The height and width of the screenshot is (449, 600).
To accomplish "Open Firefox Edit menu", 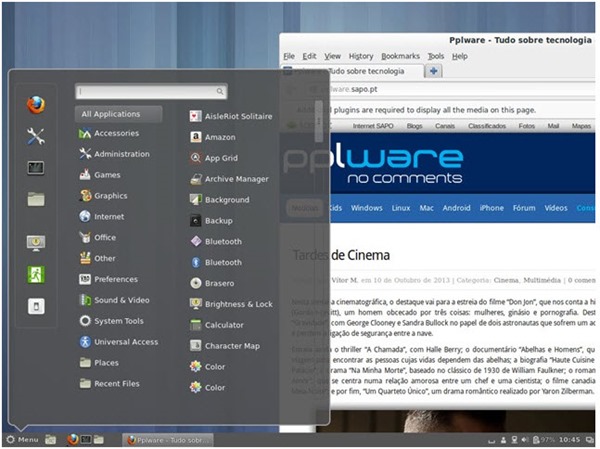I will (309, 56).
